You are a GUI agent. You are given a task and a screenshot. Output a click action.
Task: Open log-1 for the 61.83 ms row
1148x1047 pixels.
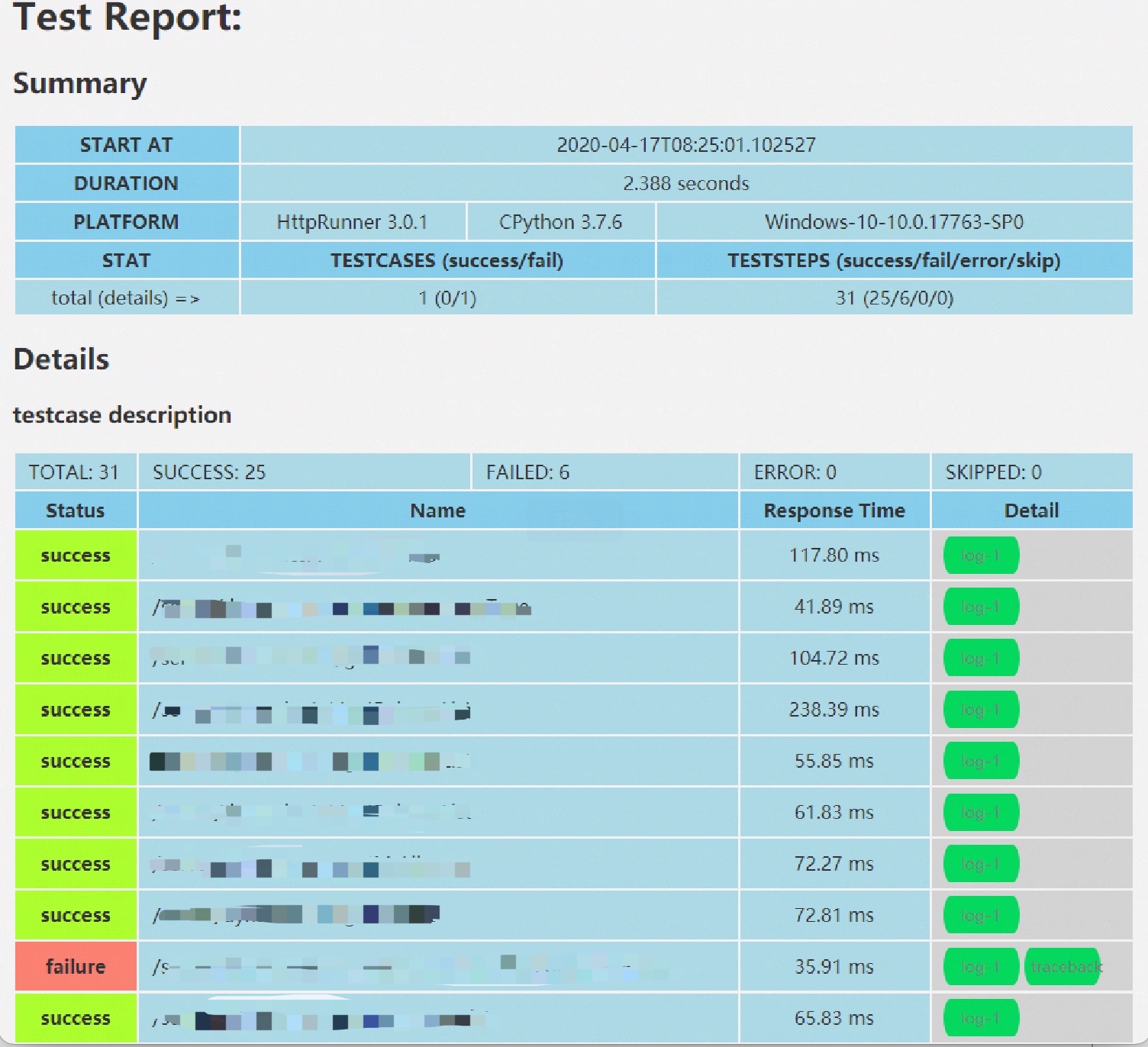(x=981, y=813)
